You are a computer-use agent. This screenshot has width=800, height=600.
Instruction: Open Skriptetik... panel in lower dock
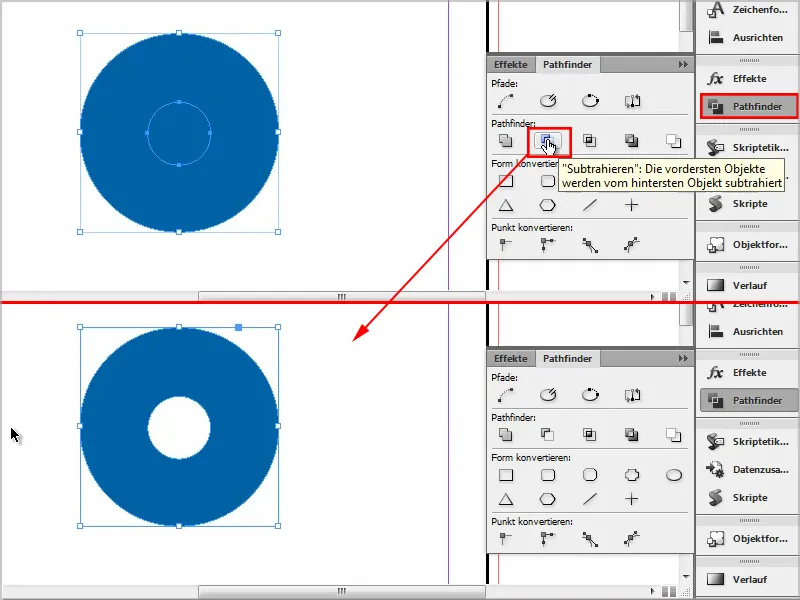(748, 441)
